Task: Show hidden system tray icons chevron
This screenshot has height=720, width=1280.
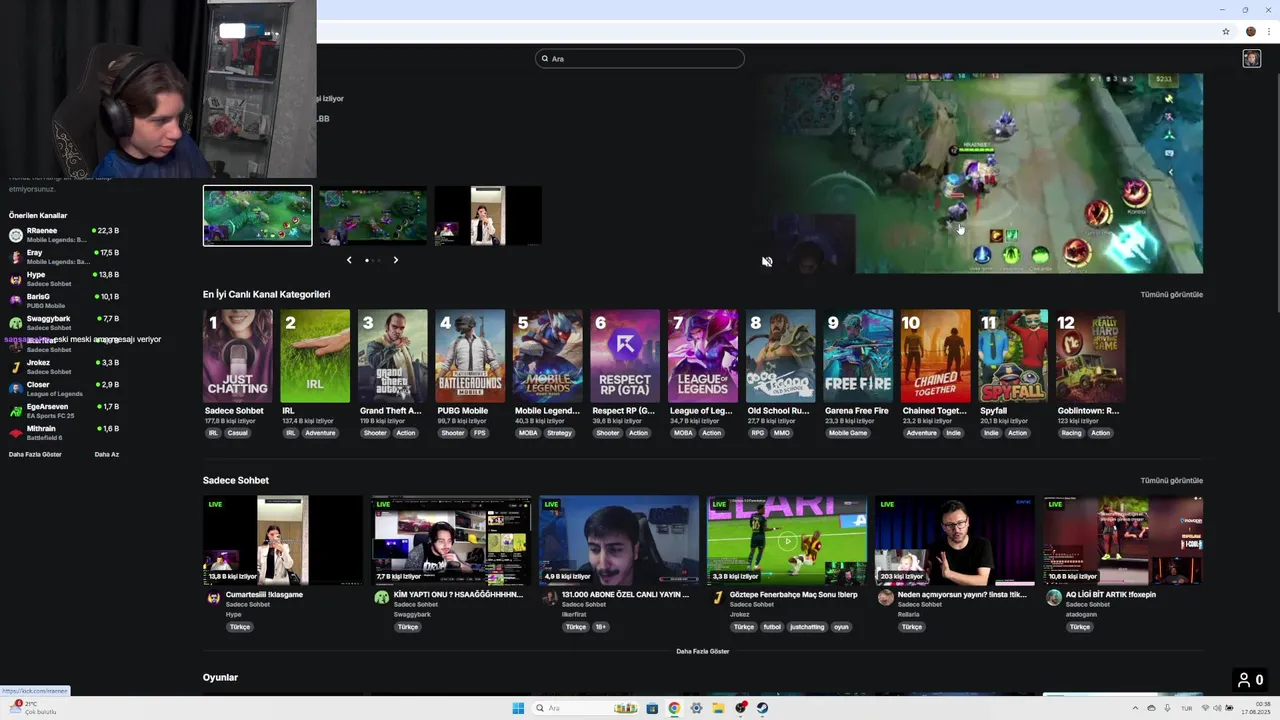Action: click(x=1135, y=708)
